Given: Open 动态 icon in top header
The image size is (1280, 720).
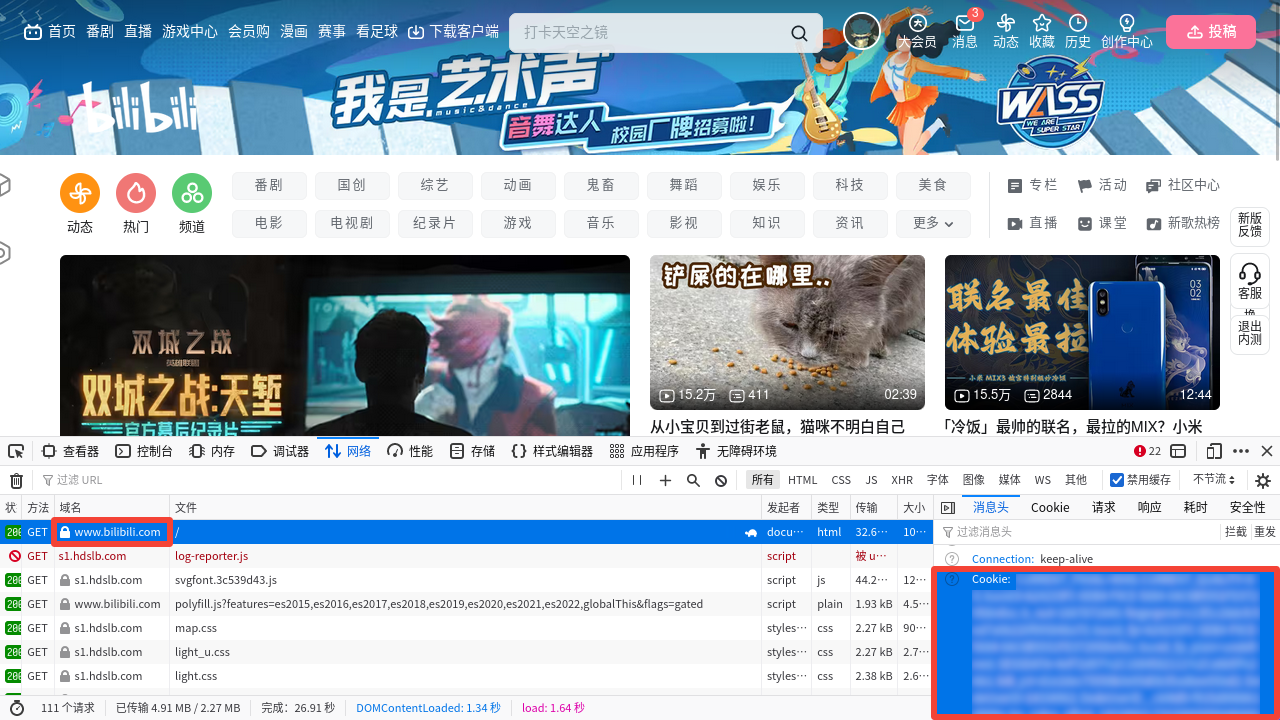Looking at the screenshot, I should click(1006, 31).
